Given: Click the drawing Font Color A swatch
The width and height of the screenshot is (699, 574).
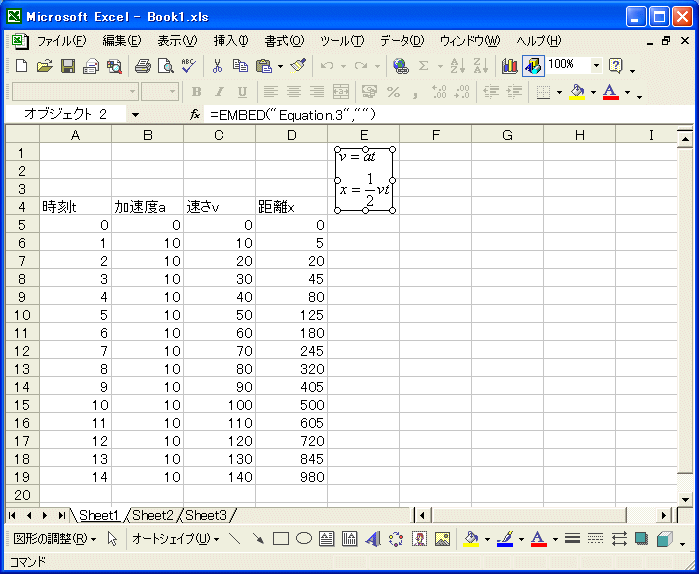Looking at the screenshot, I should (x=539, y=539).
